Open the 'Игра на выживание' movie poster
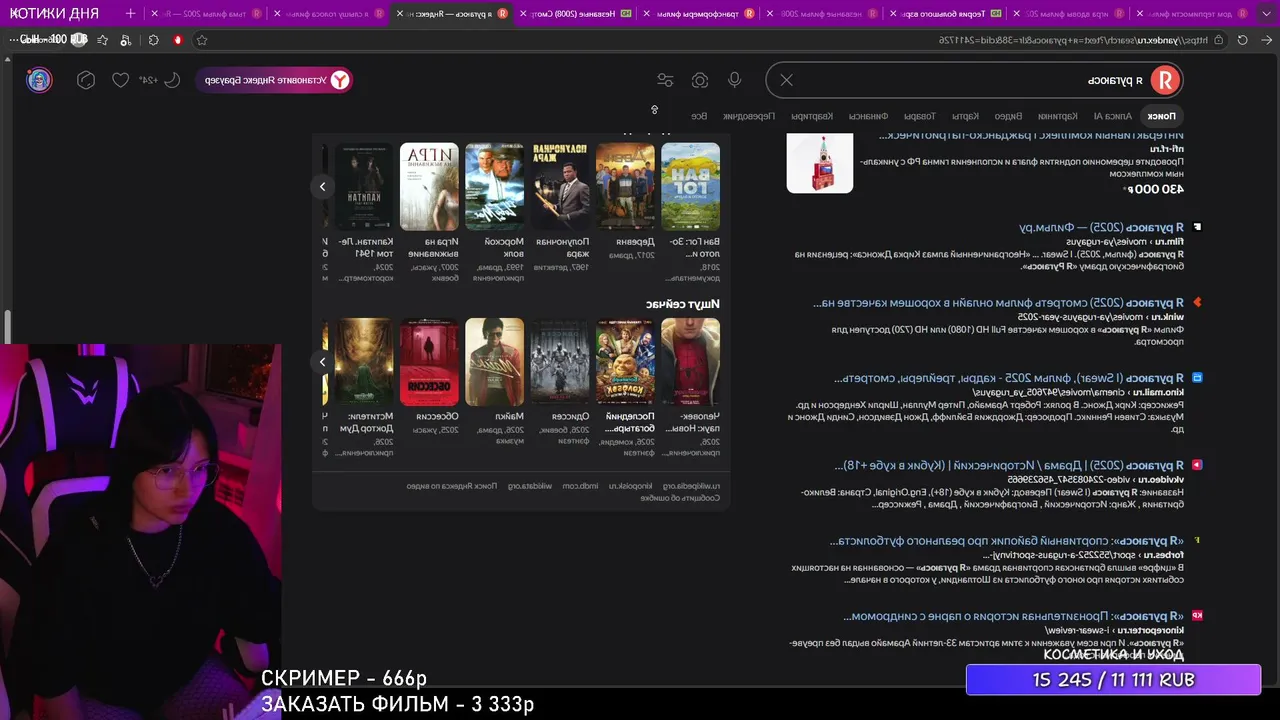The width and height of the screenshot is (1280, 720). [429, 187]
